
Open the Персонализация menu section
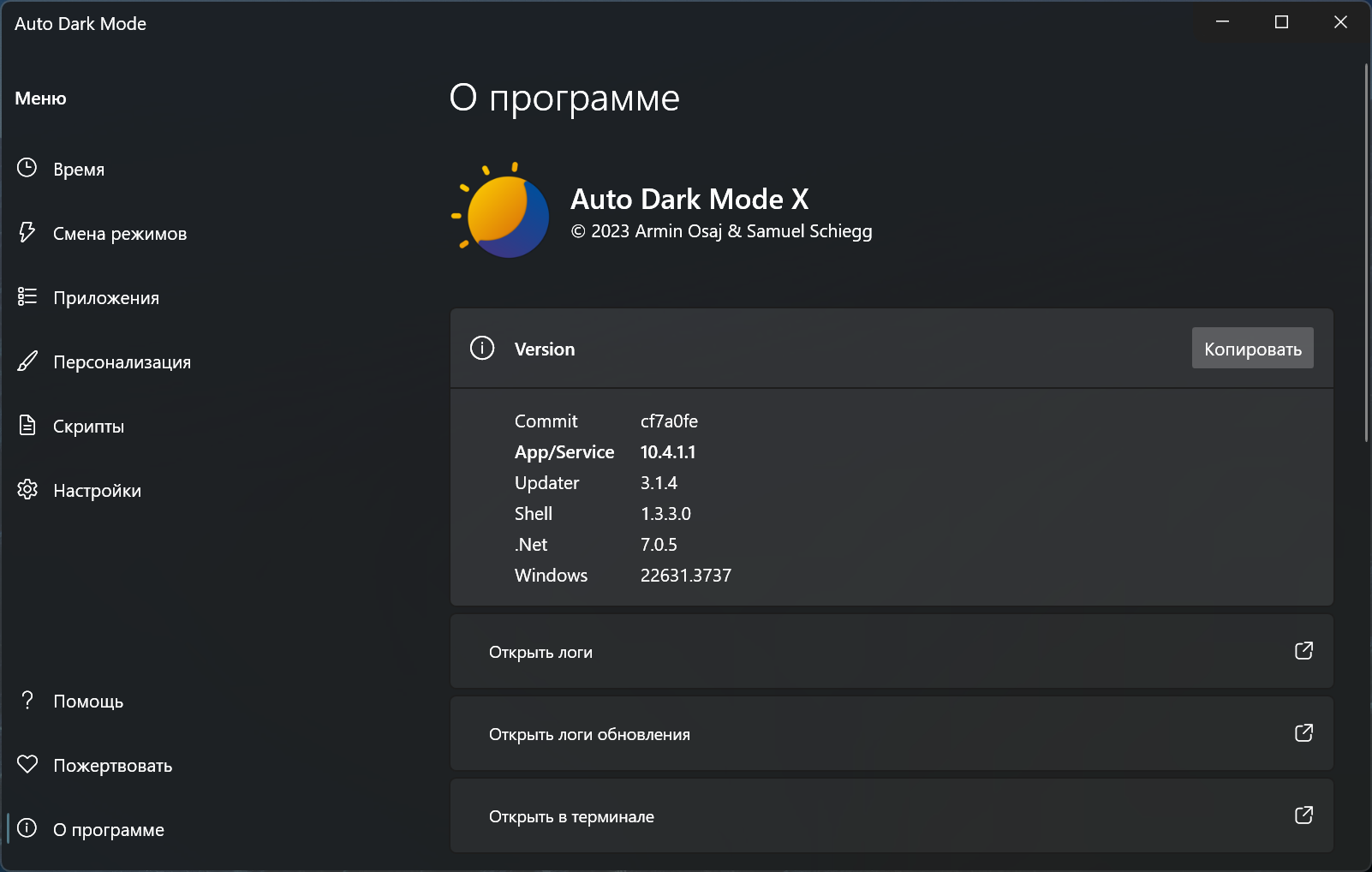pos(122,362)
